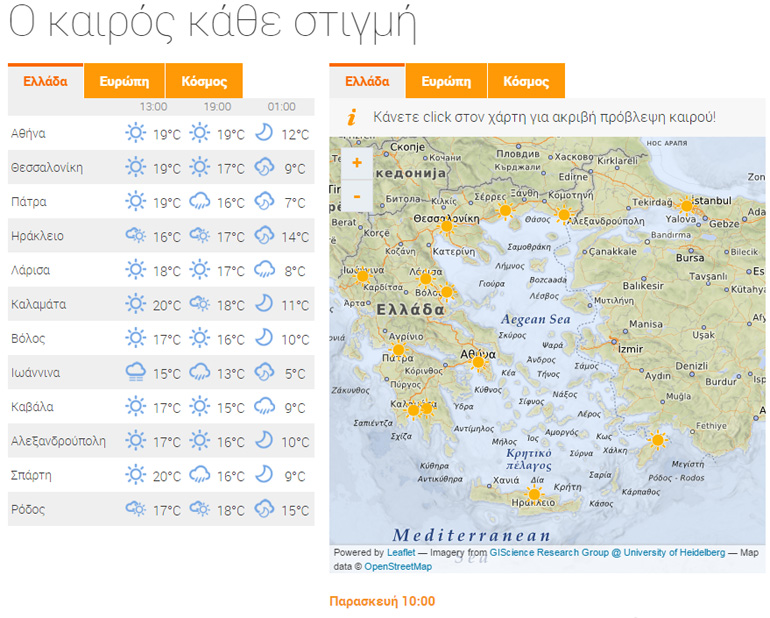Image resolution: width=770 pixels, height=618 pixels.
Task: Click the sun marker over Athens on the map
Action: click(x=478, y=362)
